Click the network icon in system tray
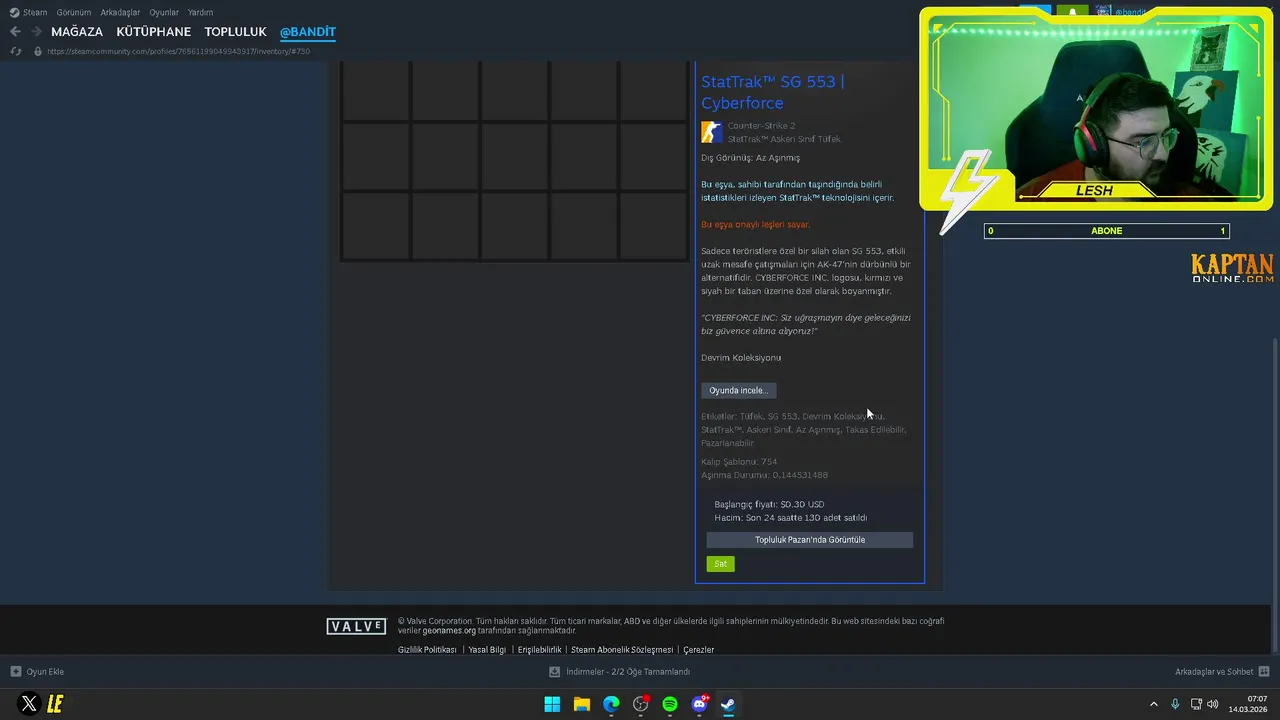1280x720 pixels. [x=1195, y=704]
